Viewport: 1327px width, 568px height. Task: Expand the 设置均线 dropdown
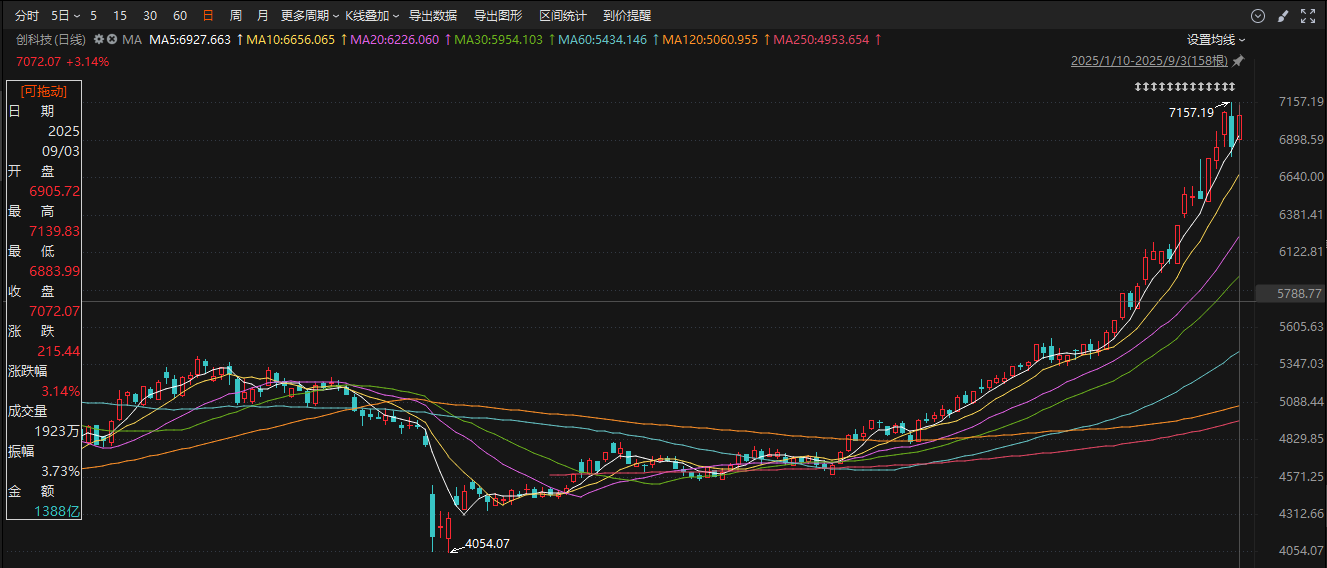tap(1216, 39)
